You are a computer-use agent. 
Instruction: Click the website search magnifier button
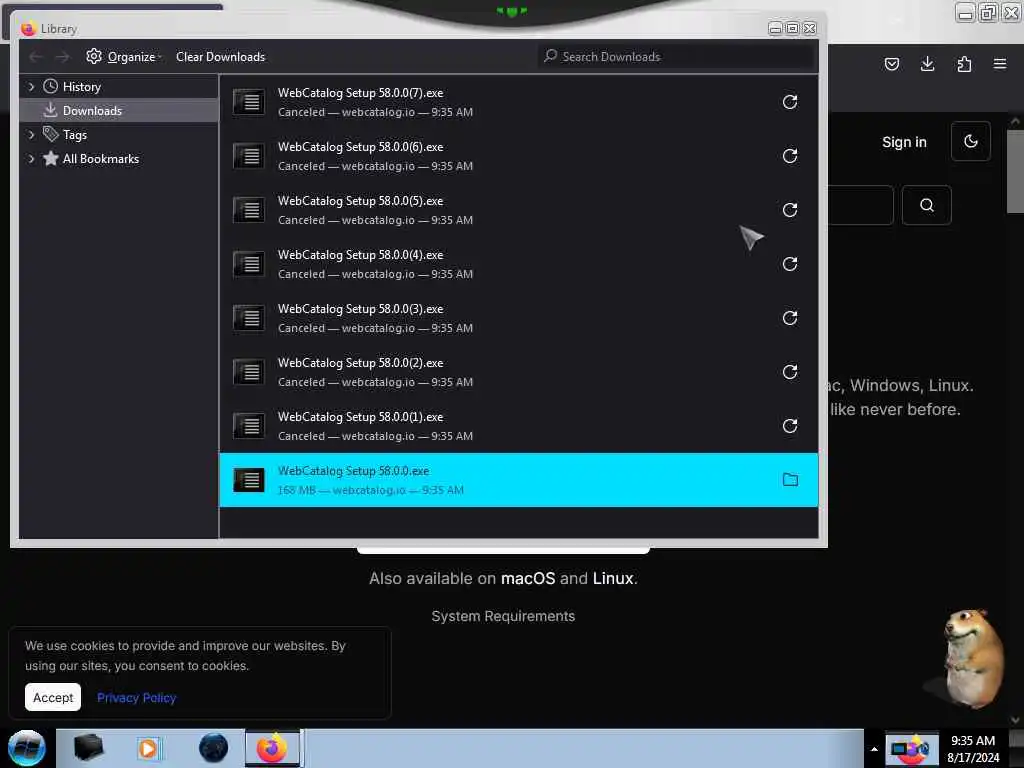pos(926,205)
